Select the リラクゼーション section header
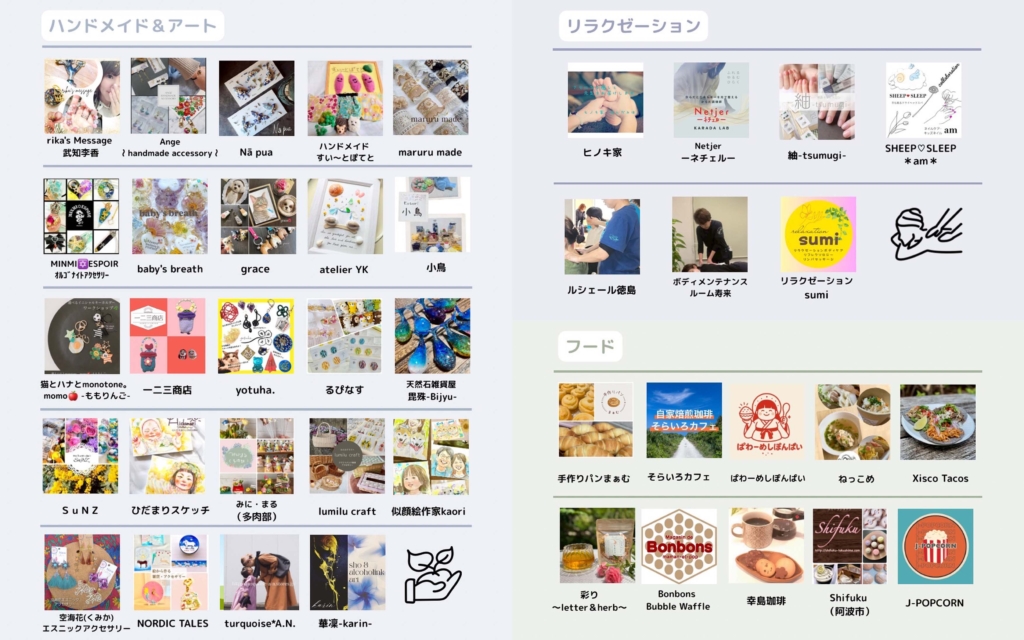This screenshot has height=640, width=1024. [x=633, y=25]
